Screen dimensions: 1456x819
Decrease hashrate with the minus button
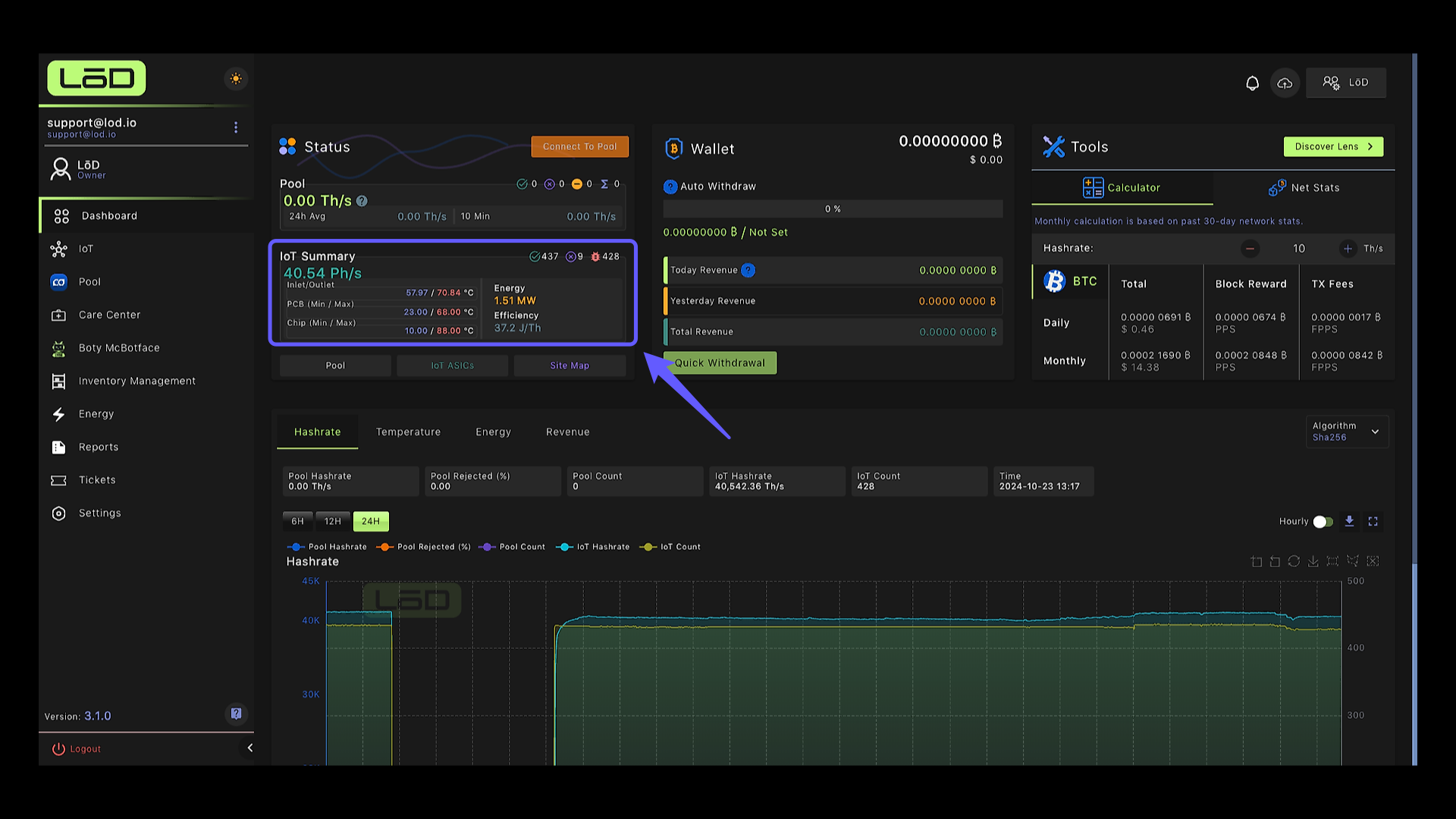point(1250,249)
